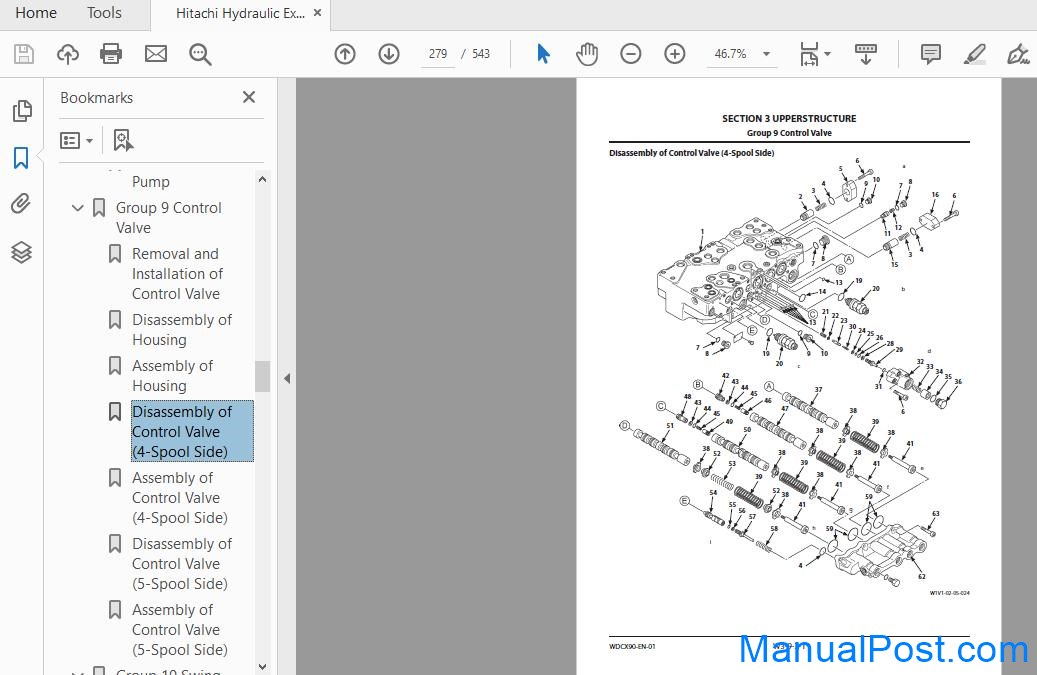Open Assembly of Housing bookmark
The width and height of the screenshot is (1037, 675).
pyautogui.click(x=173, y=376)
